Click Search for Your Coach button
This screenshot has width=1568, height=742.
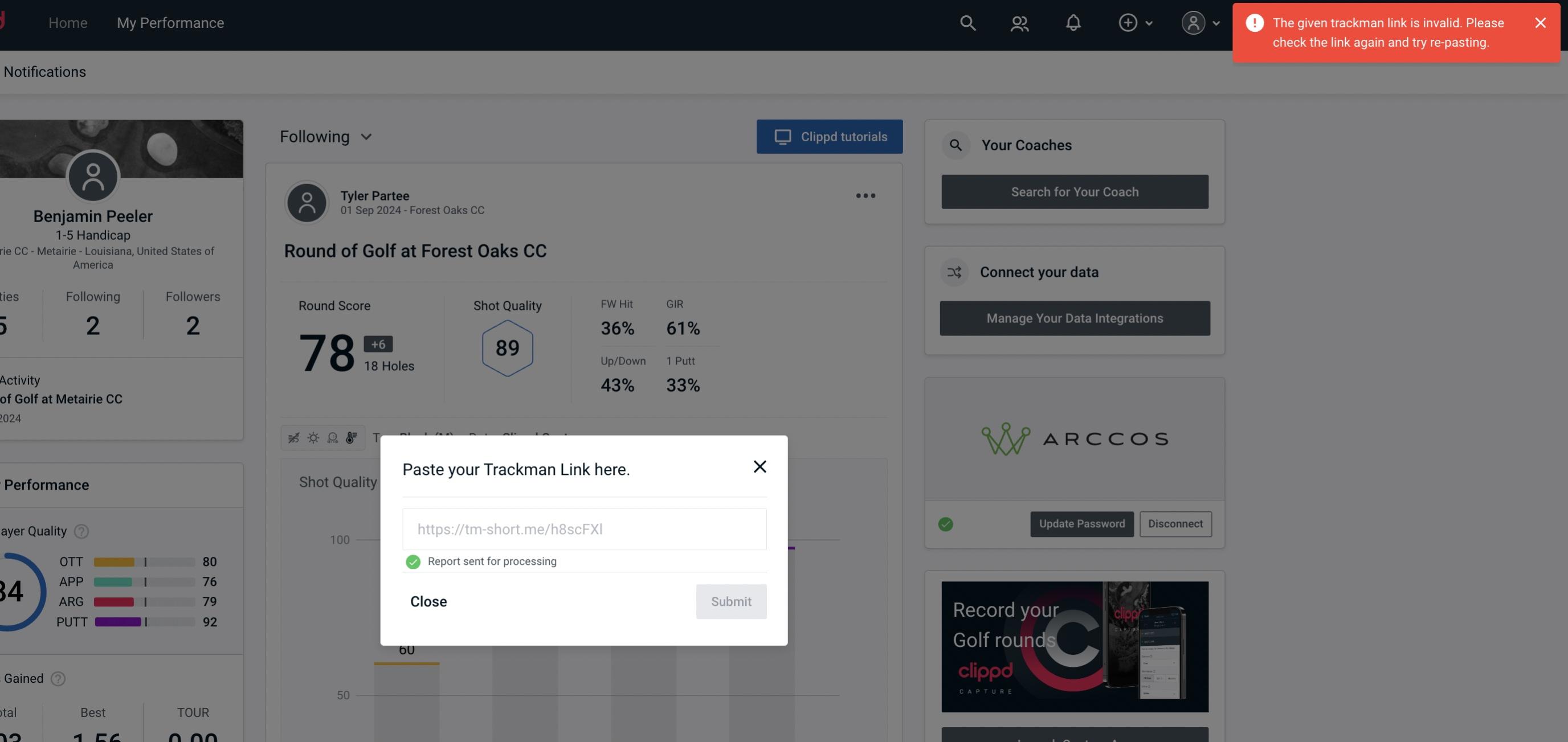1075,191
